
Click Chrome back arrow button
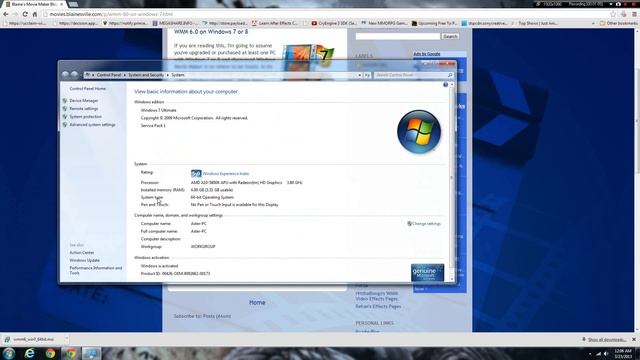point(6,14)
